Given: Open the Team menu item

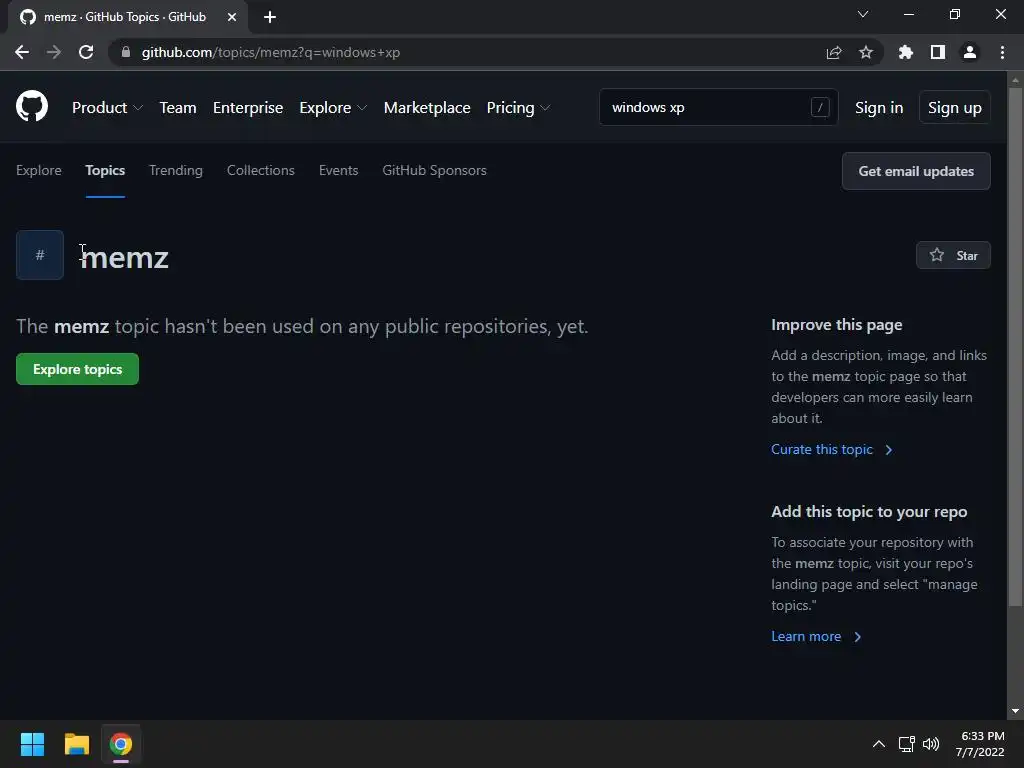Looking at the screenshot, I should (x=178, y=108).
